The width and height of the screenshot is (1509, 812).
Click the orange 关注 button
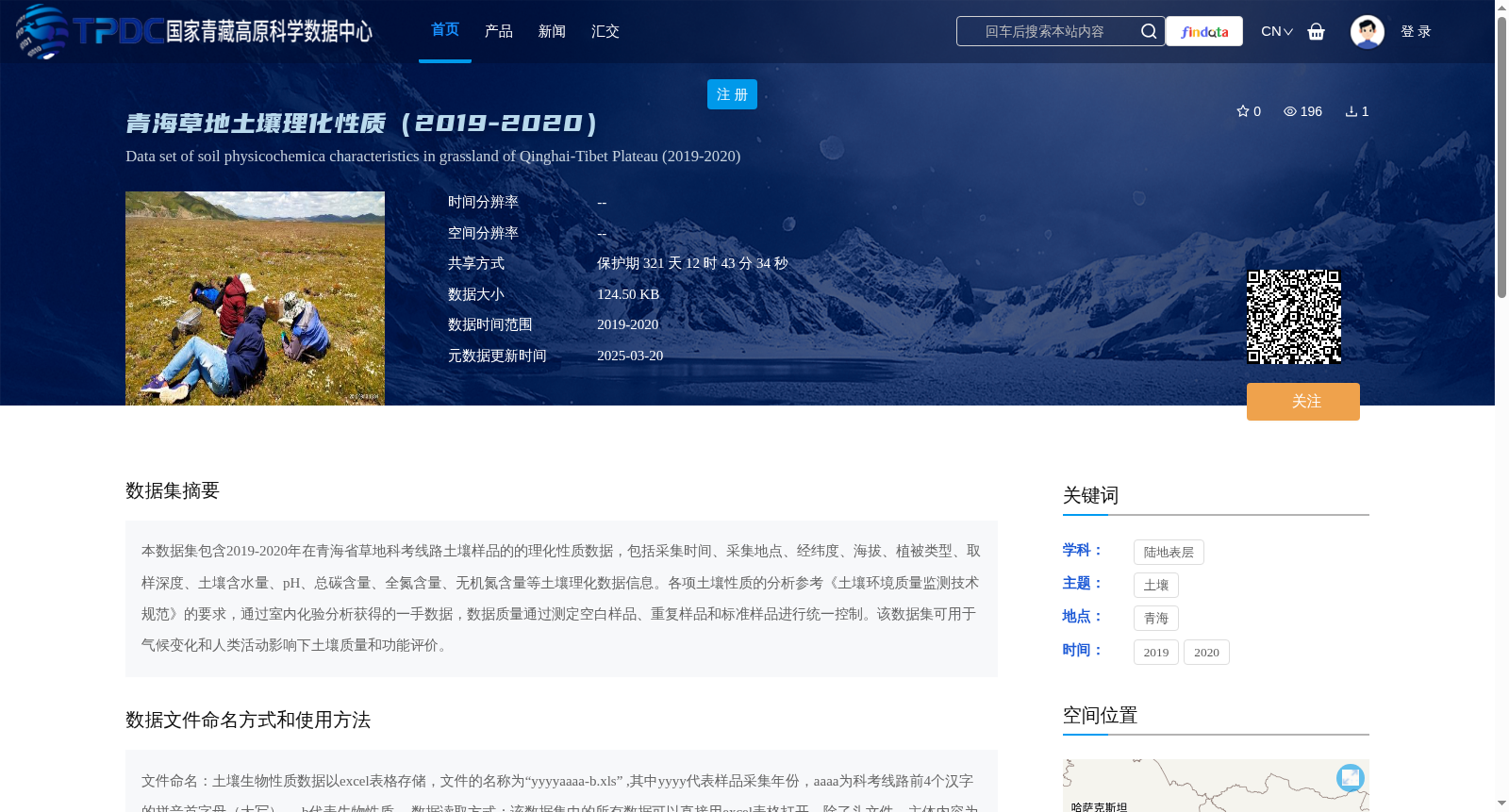(x=1303, y=402)
